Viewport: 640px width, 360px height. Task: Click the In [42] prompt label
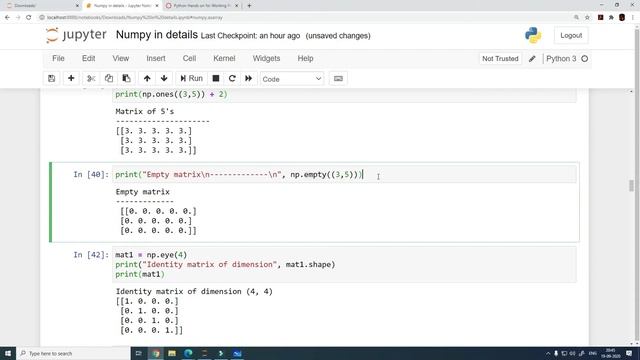coord(91,255)
